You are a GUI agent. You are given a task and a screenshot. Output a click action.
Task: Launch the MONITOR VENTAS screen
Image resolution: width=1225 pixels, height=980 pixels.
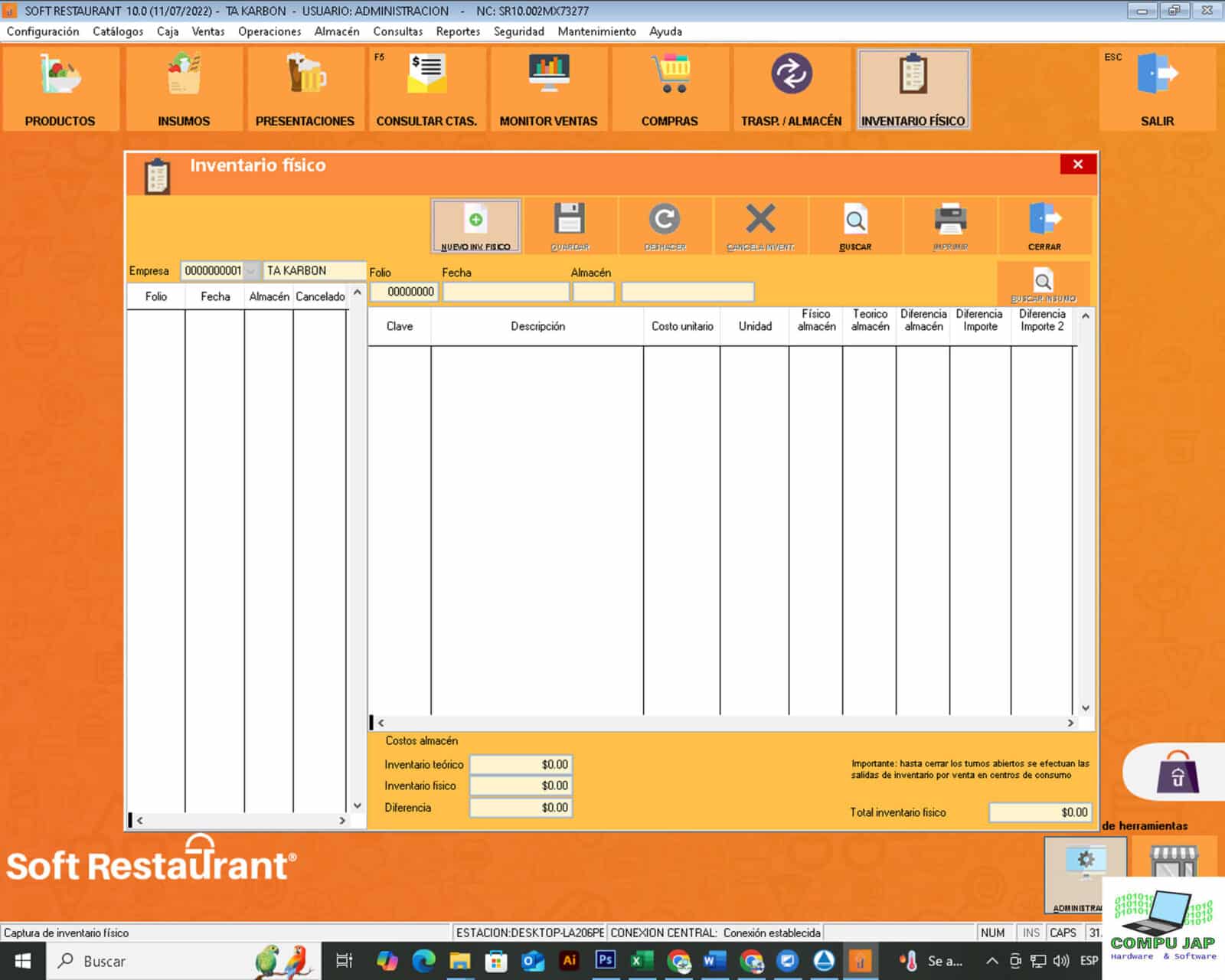point(548,89)
